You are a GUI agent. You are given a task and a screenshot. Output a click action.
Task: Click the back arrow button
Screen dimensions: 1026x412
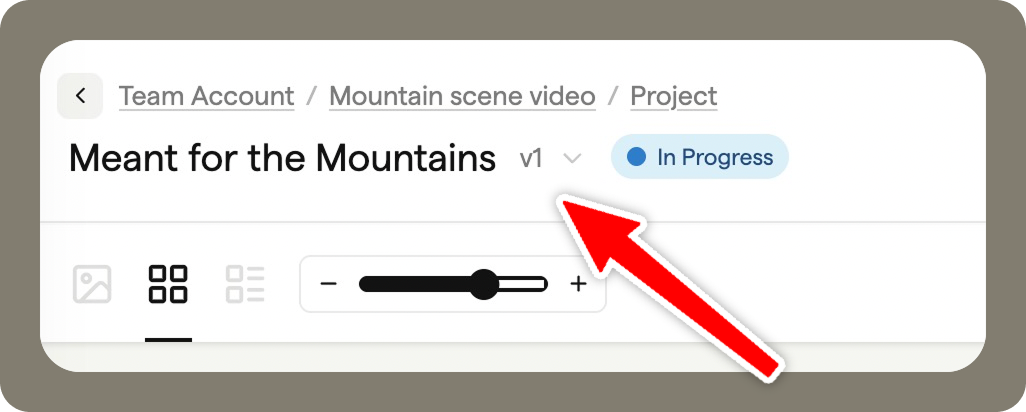point(81,96)
